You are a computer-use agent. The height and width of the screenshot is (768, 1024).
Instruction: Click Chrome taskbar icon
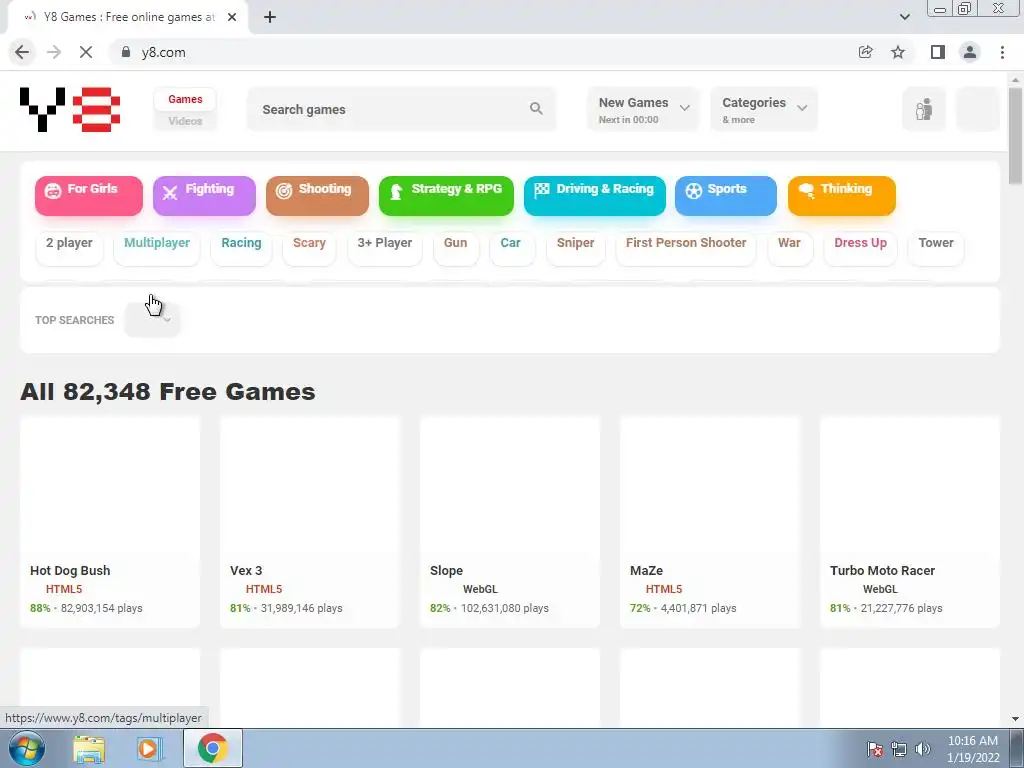click(x=213, y=748)
